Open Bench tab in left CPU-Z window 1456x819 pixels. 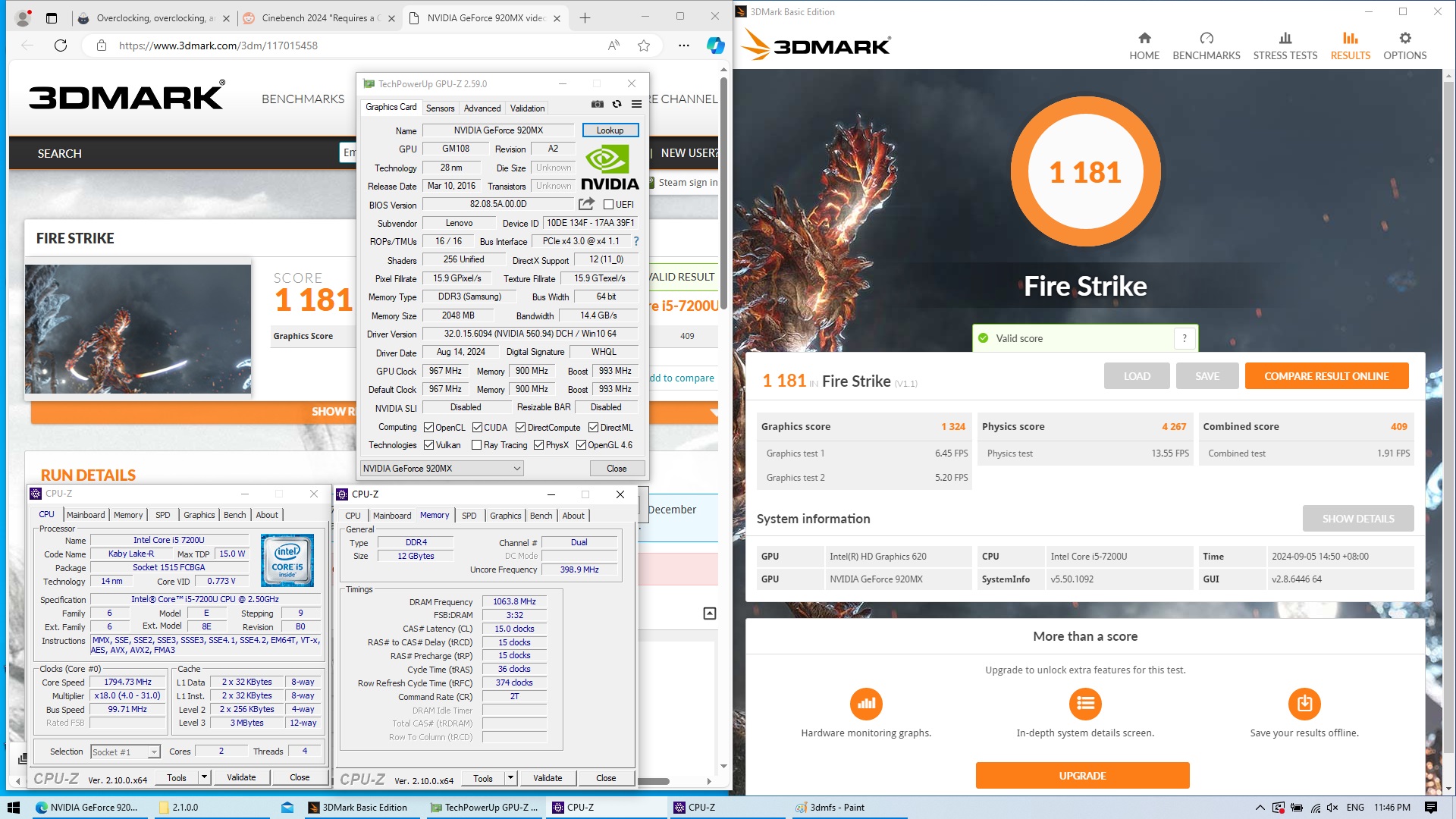point(235,515)
